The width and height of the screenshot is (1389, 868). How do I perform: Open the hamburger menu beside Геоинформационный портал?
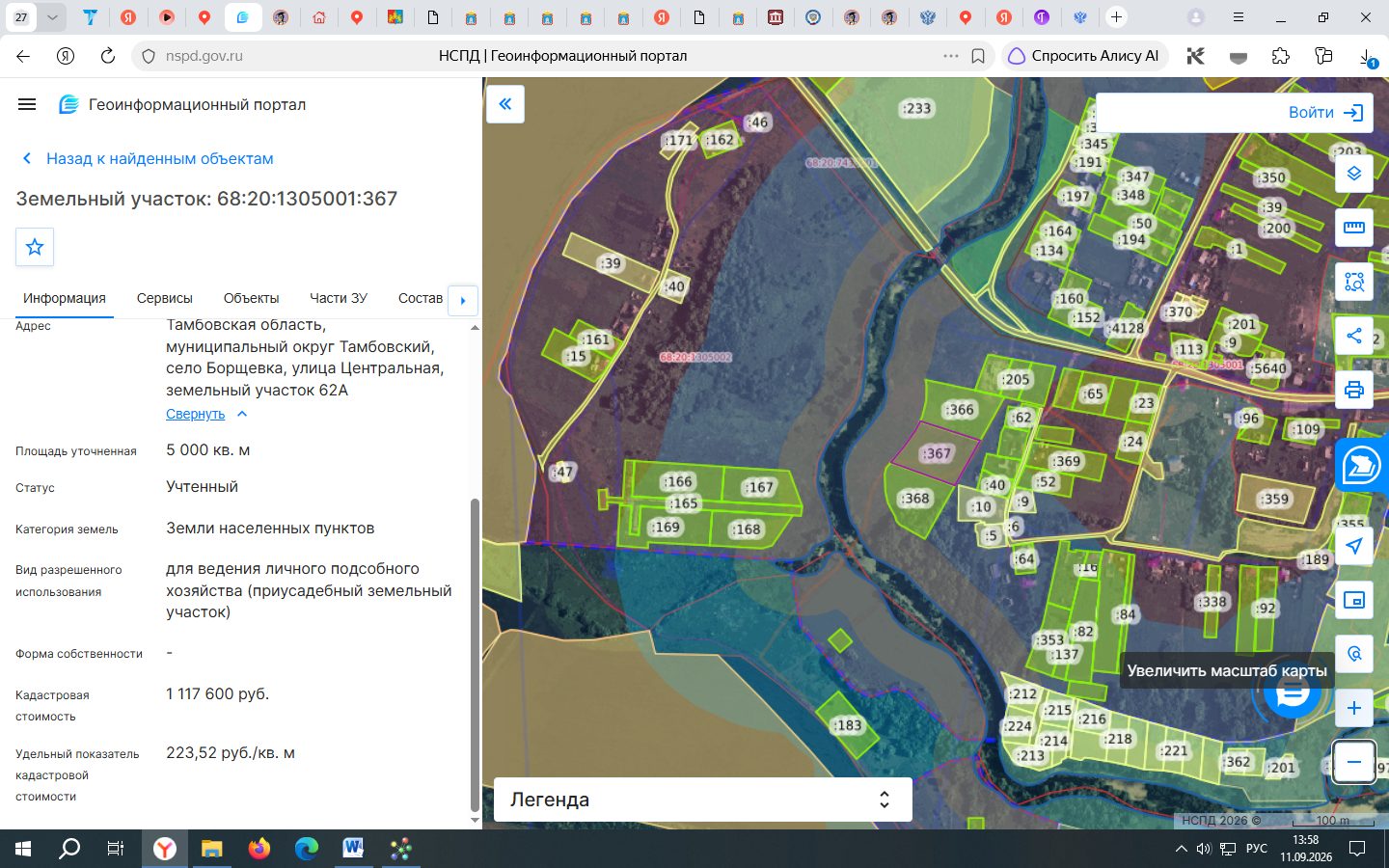(27, 104)
